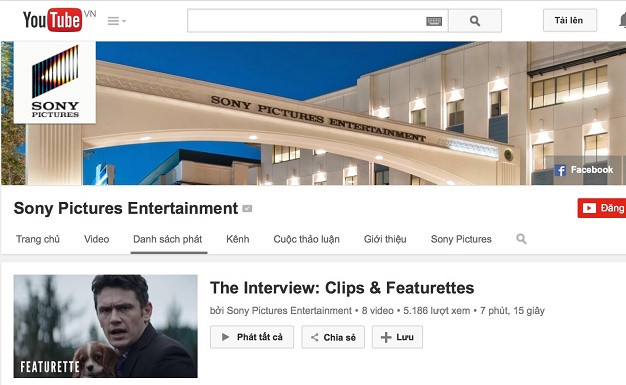
Task: Click the verified badge next to the channel name
Action: (247, 208)
